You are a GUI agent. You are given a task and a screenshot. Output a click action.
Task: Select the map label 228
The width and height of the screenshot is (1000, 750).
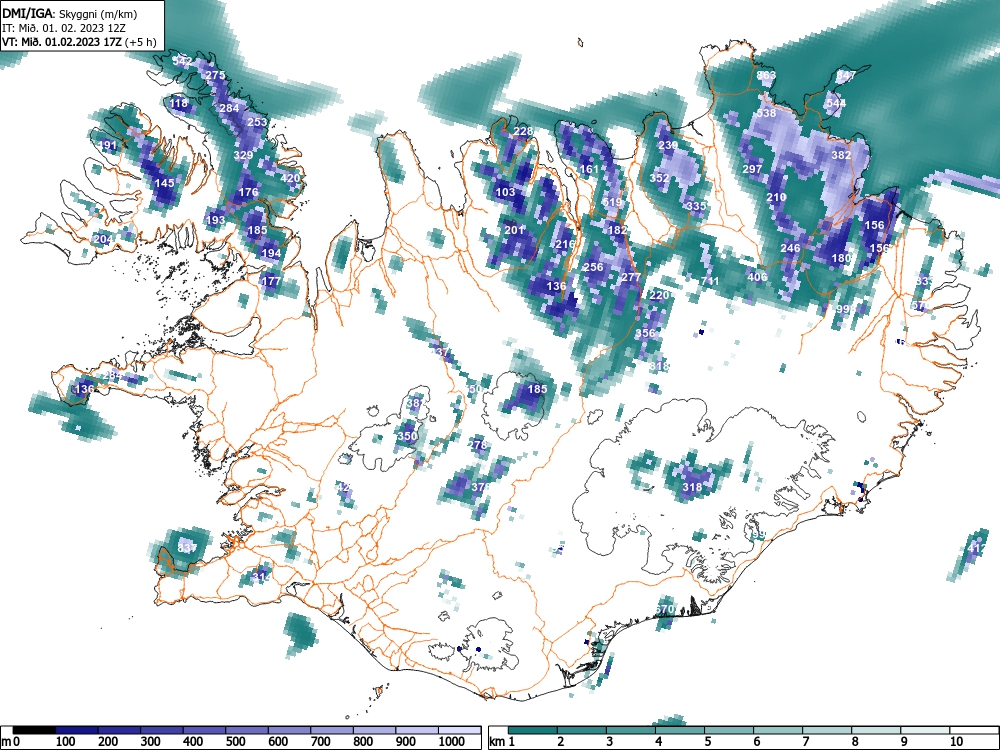click(523, 131)
